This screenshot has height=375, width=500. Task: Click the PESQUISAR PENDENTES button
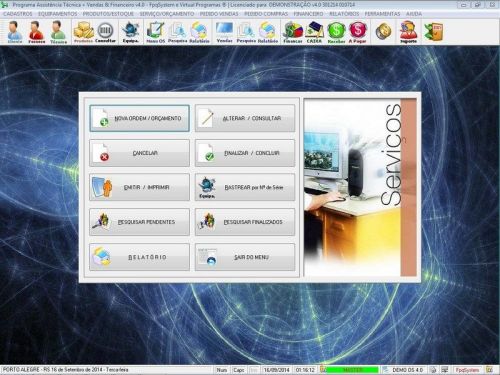pyautogui.click(x=139, y=222)
